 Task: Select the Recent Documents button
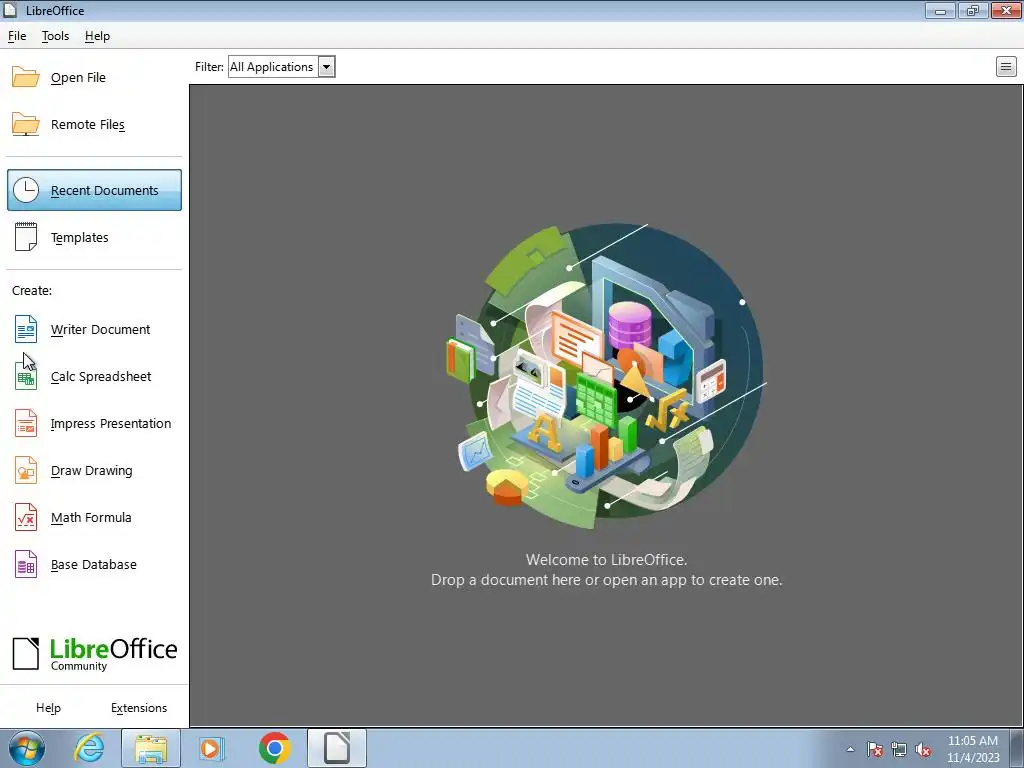(x=95, y=190)
